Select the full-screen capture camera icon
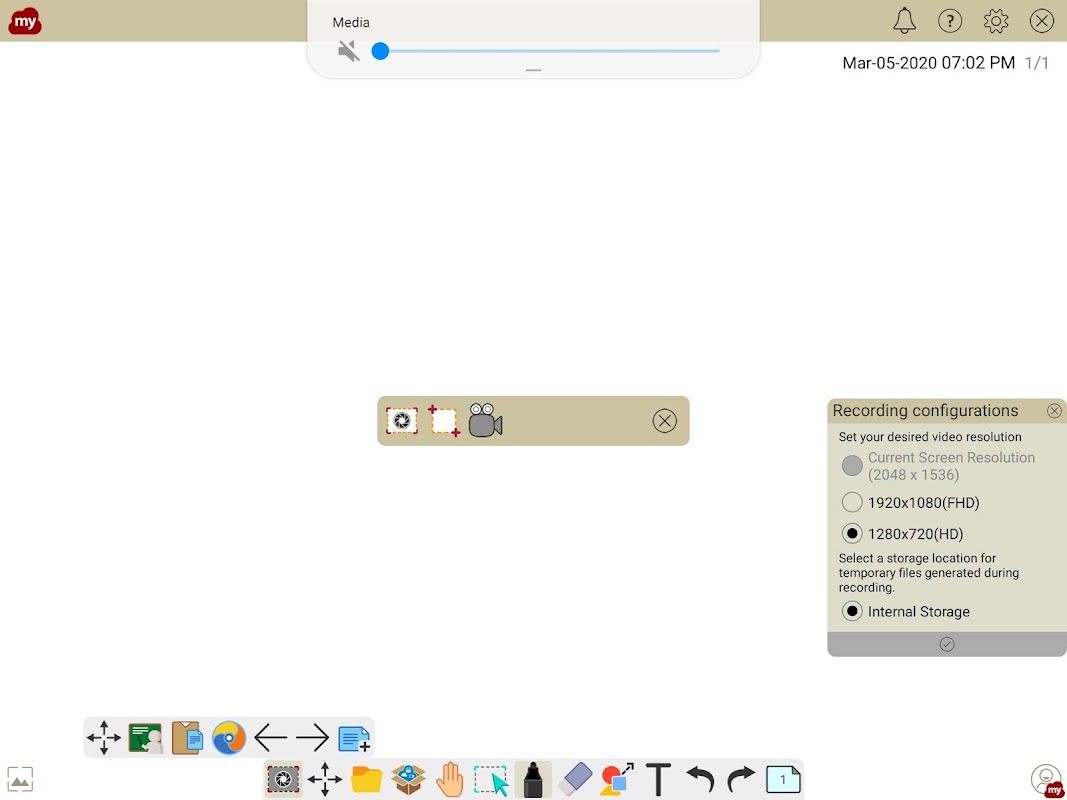1067x800 pixels. pyautogui.click(x=402, y=421)
